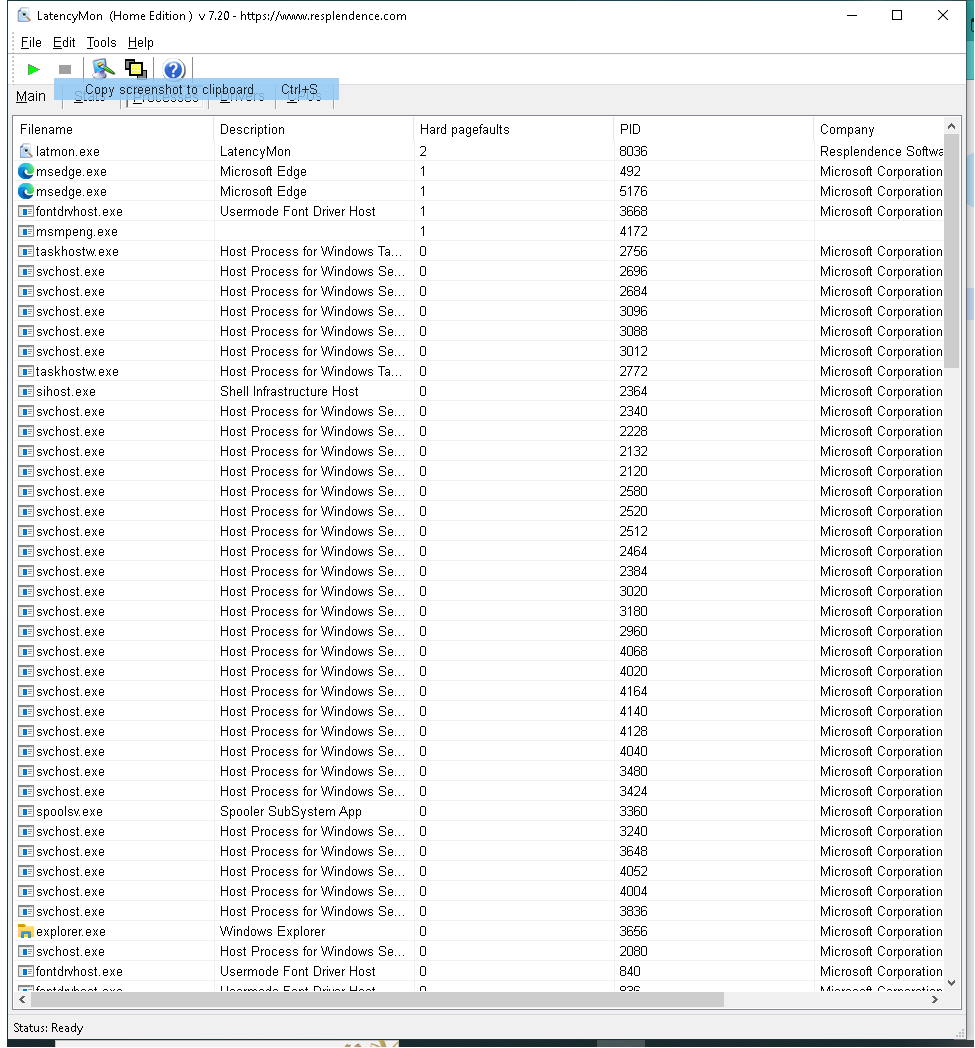The image size is (975, 1048).
Task: Open the File menu
Action: (31, 42)
